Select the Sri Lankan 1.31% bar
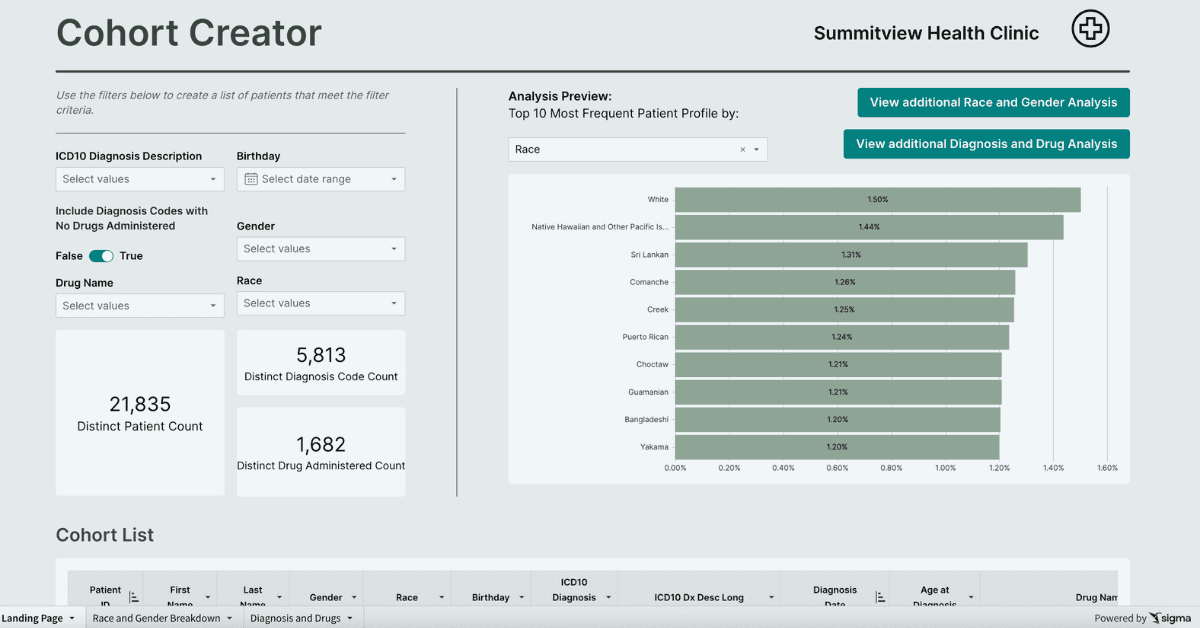This screenshot has width=1200, height=628. [x=851, y=254]
